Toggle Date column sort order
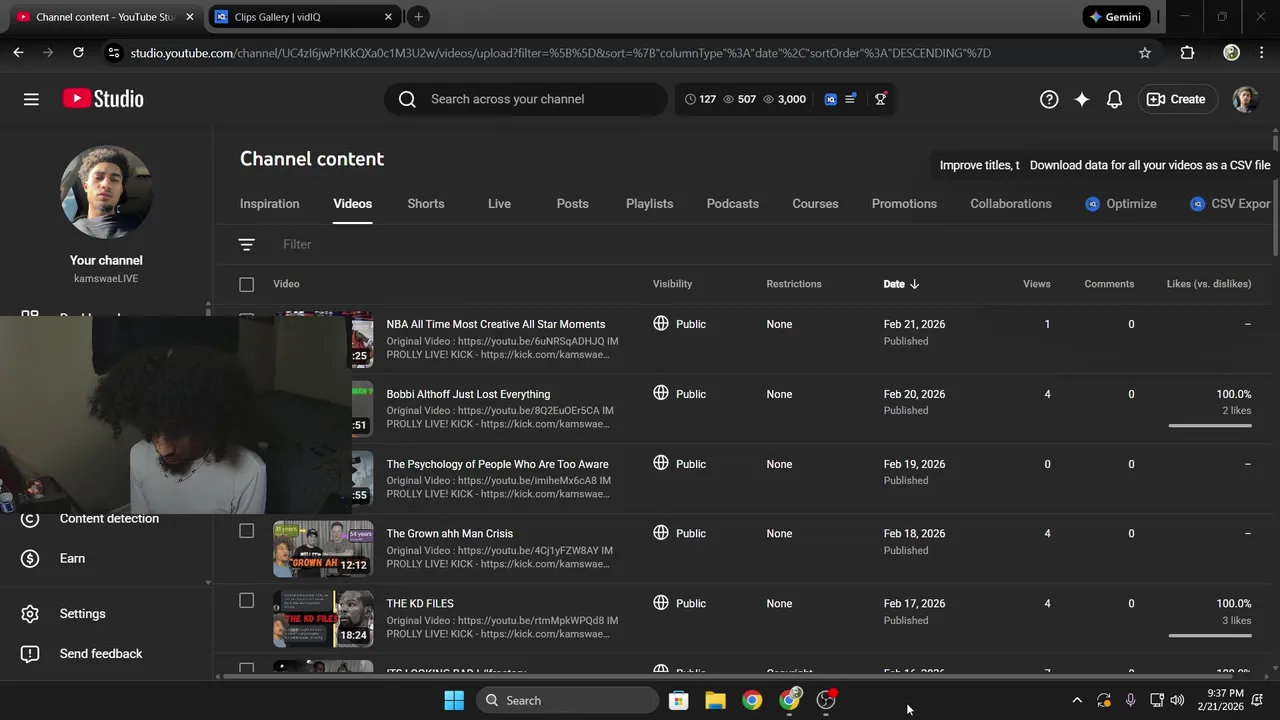 tap(901, 284)
